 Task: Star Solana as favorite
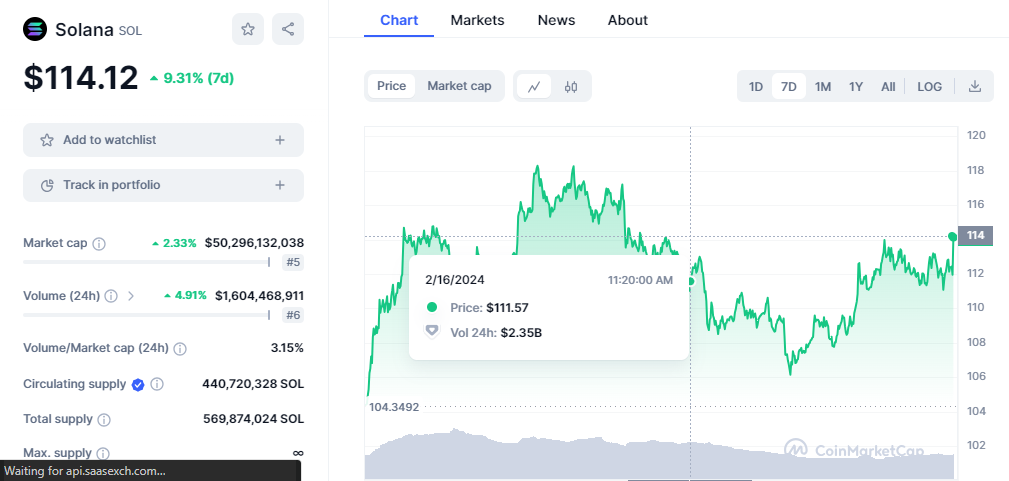[x=248, y=29]
